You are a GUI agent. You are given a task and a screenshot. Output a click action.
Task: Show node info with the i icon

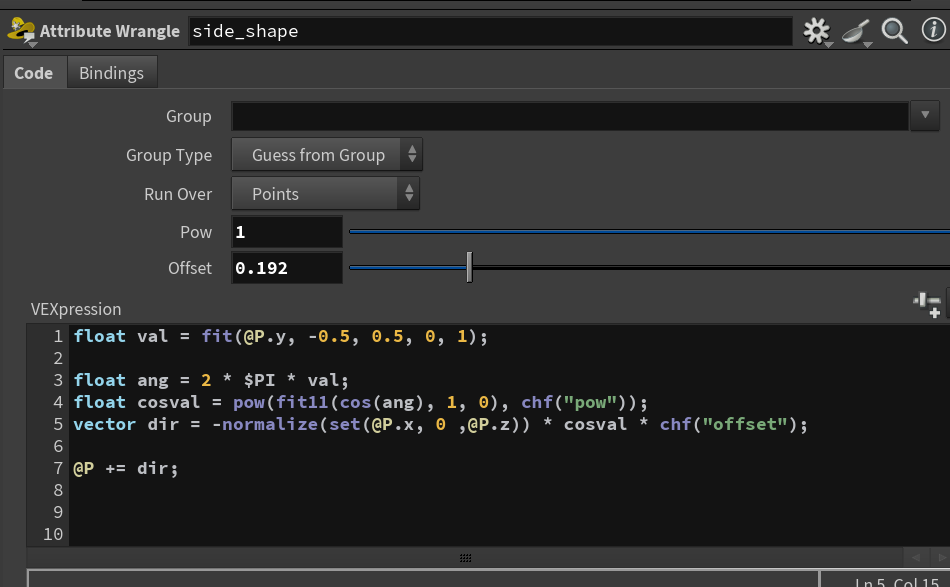coord(933,29)
